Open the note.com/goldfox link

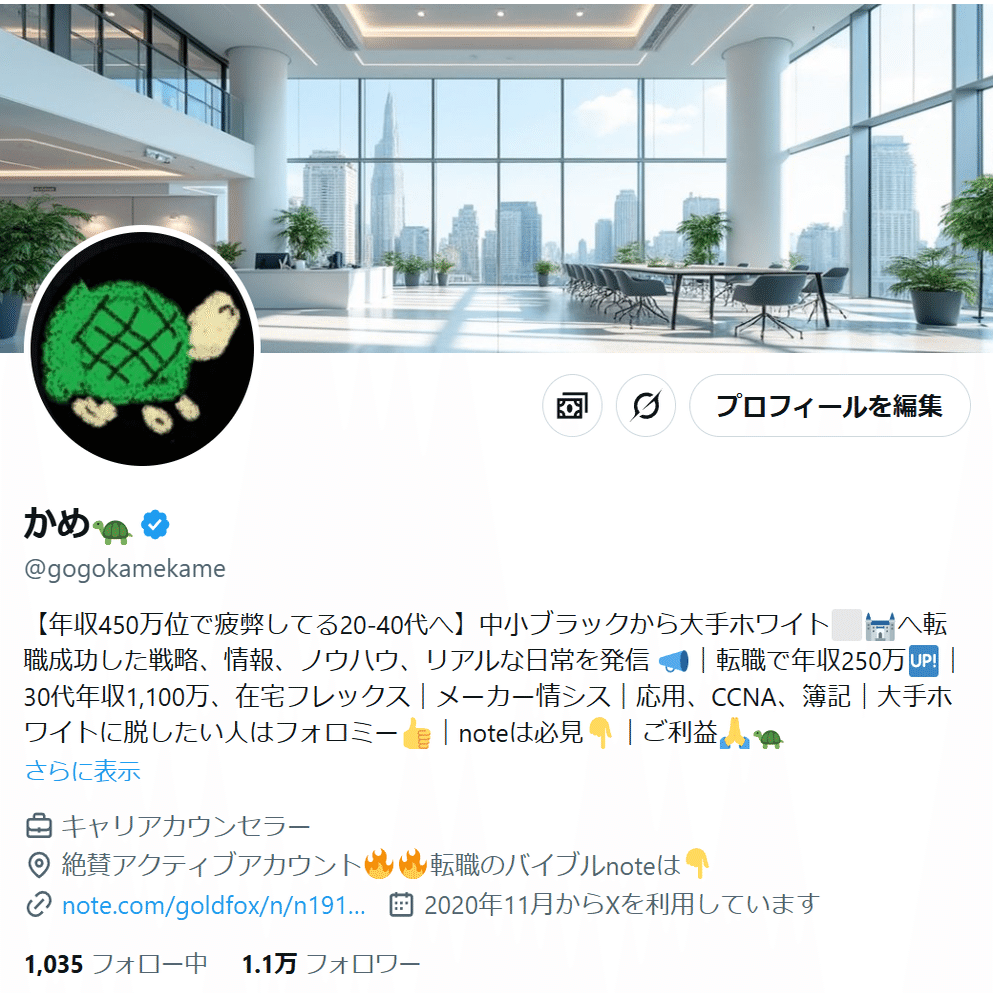pos(214,906)
